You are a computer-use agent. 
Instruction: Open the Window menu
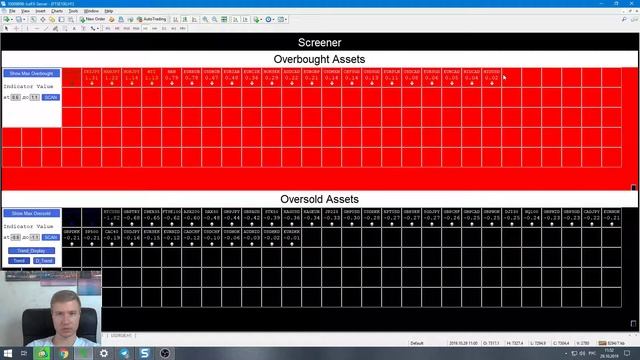pyautogui.click(x=91, y=11)
